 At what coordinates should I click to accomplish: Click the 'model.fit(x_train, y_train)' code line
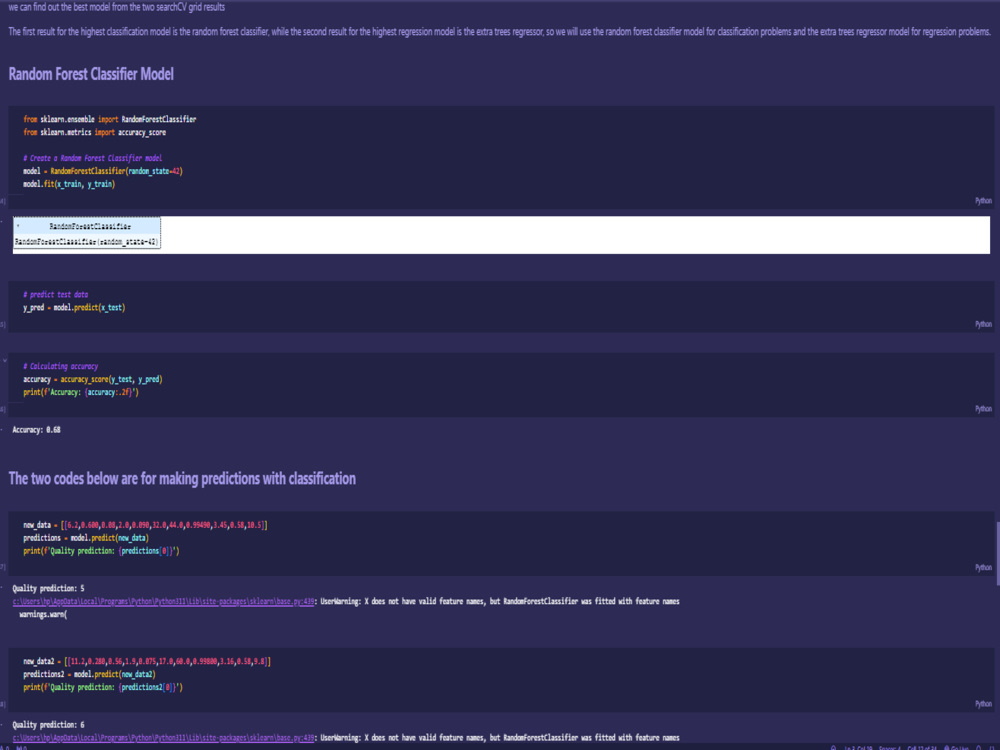click(69, 184)
